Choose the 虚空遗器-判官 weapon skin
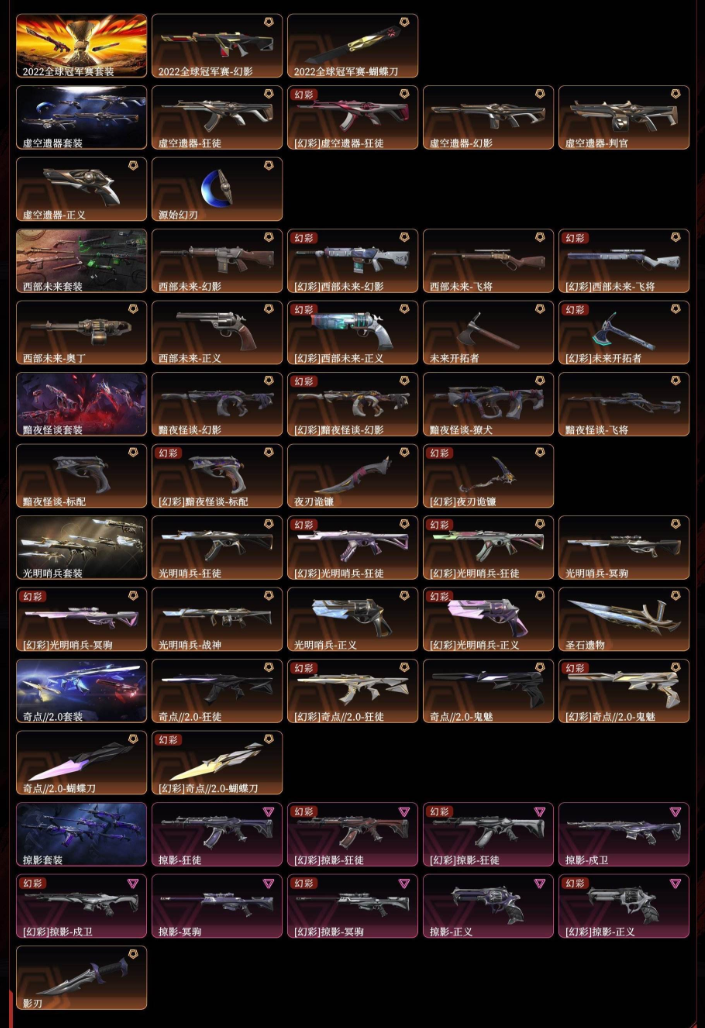The image size is (705, 1028). [624, 117]
